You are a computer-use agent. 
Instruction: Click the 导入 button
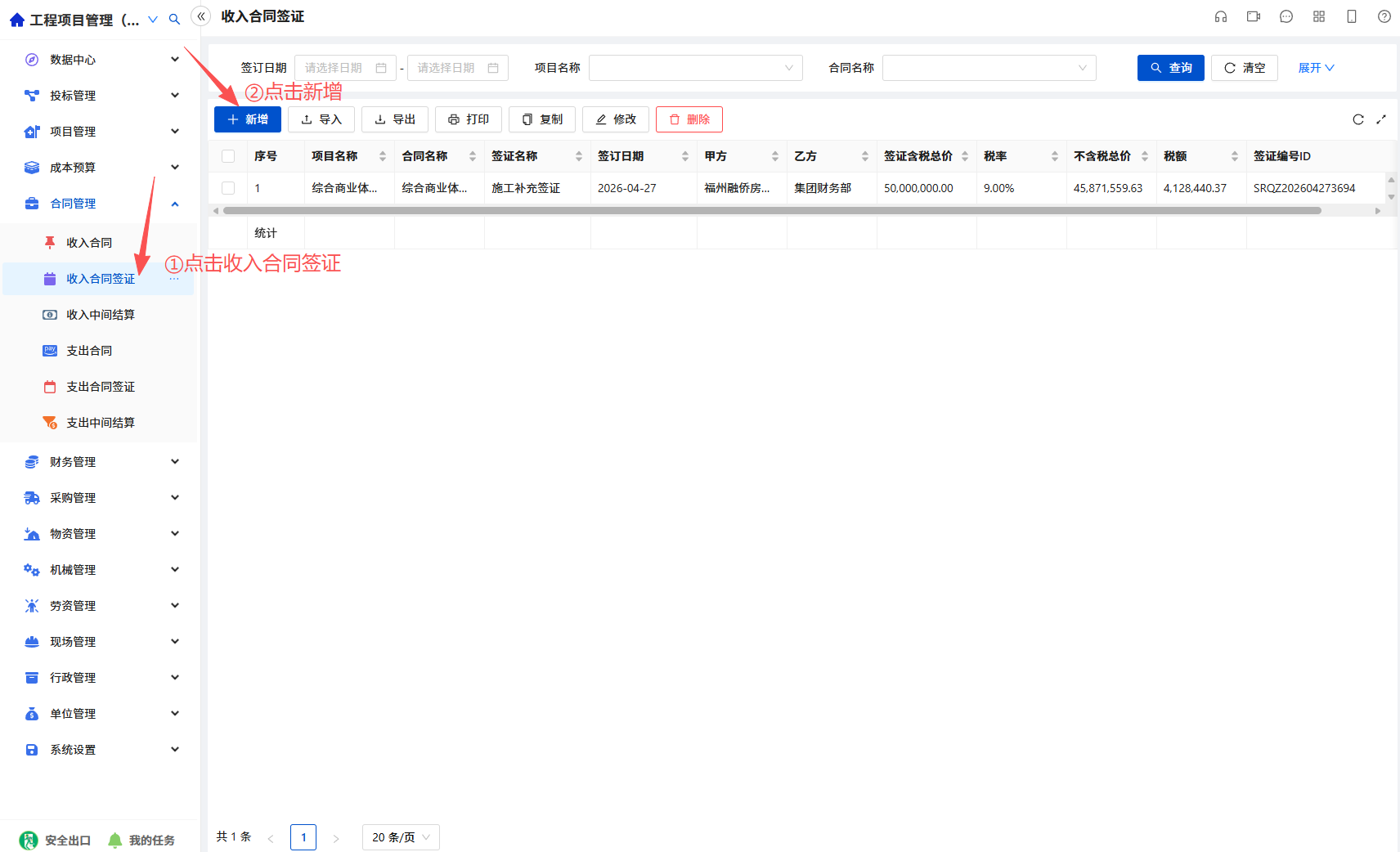(321, 119)
